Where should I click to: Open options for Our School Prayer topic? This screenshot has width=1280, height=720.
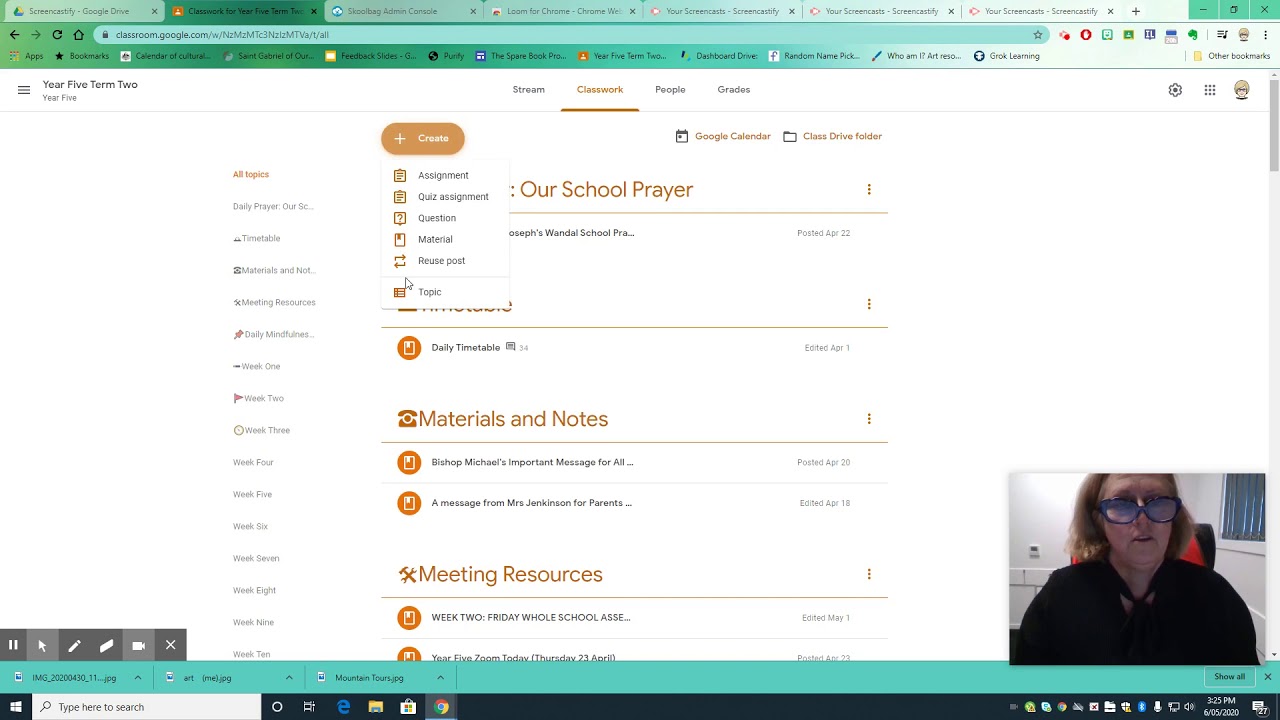869,189
